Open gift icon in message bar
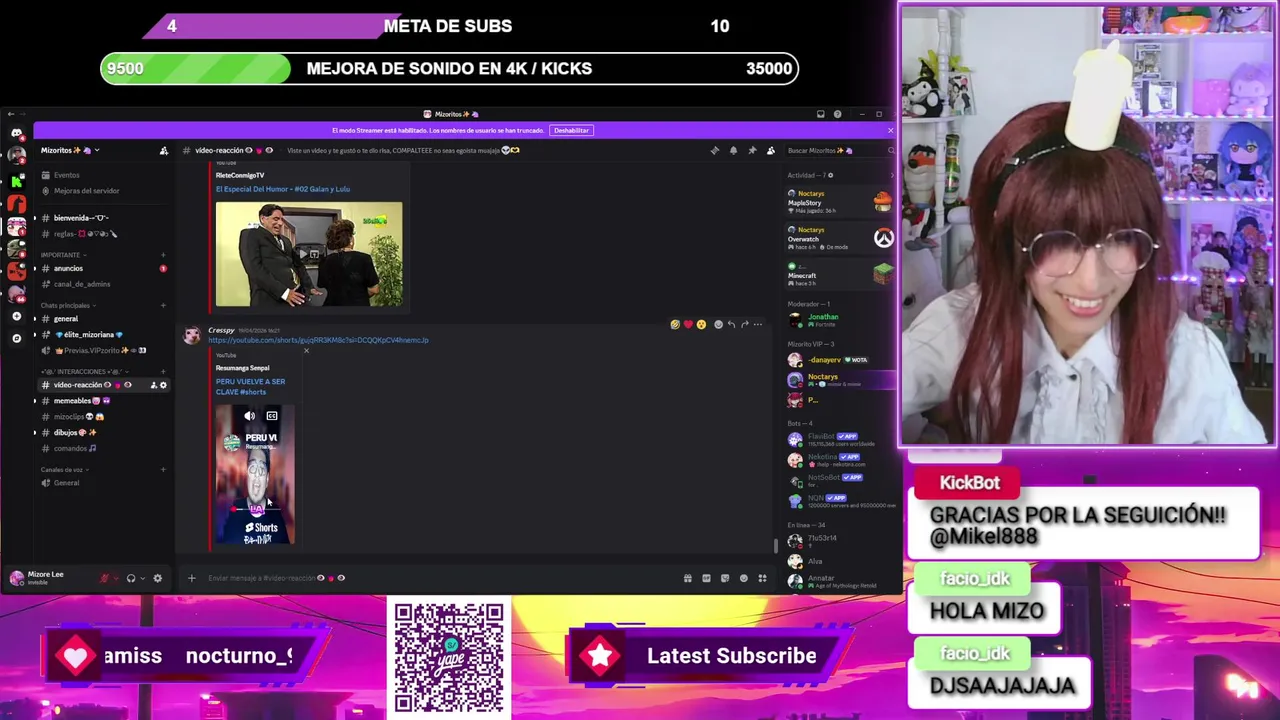This screenshot has width=1280, height=720. tap(687, 578)
